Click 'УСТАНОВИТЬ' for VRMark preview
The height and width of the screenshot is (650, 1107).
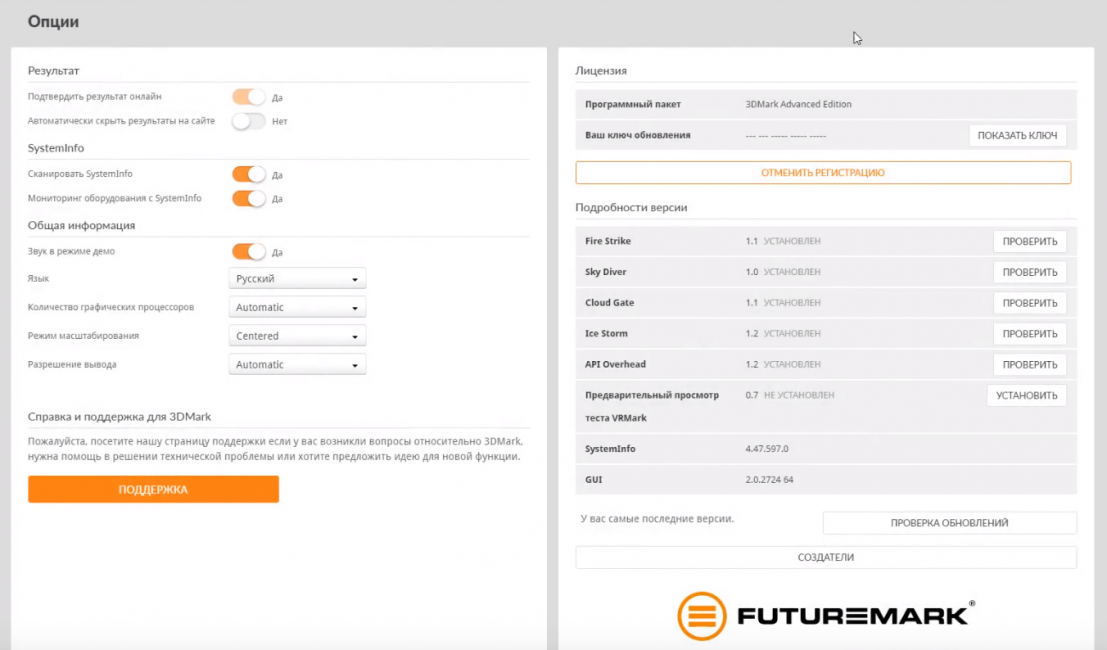pos(1027,396)
